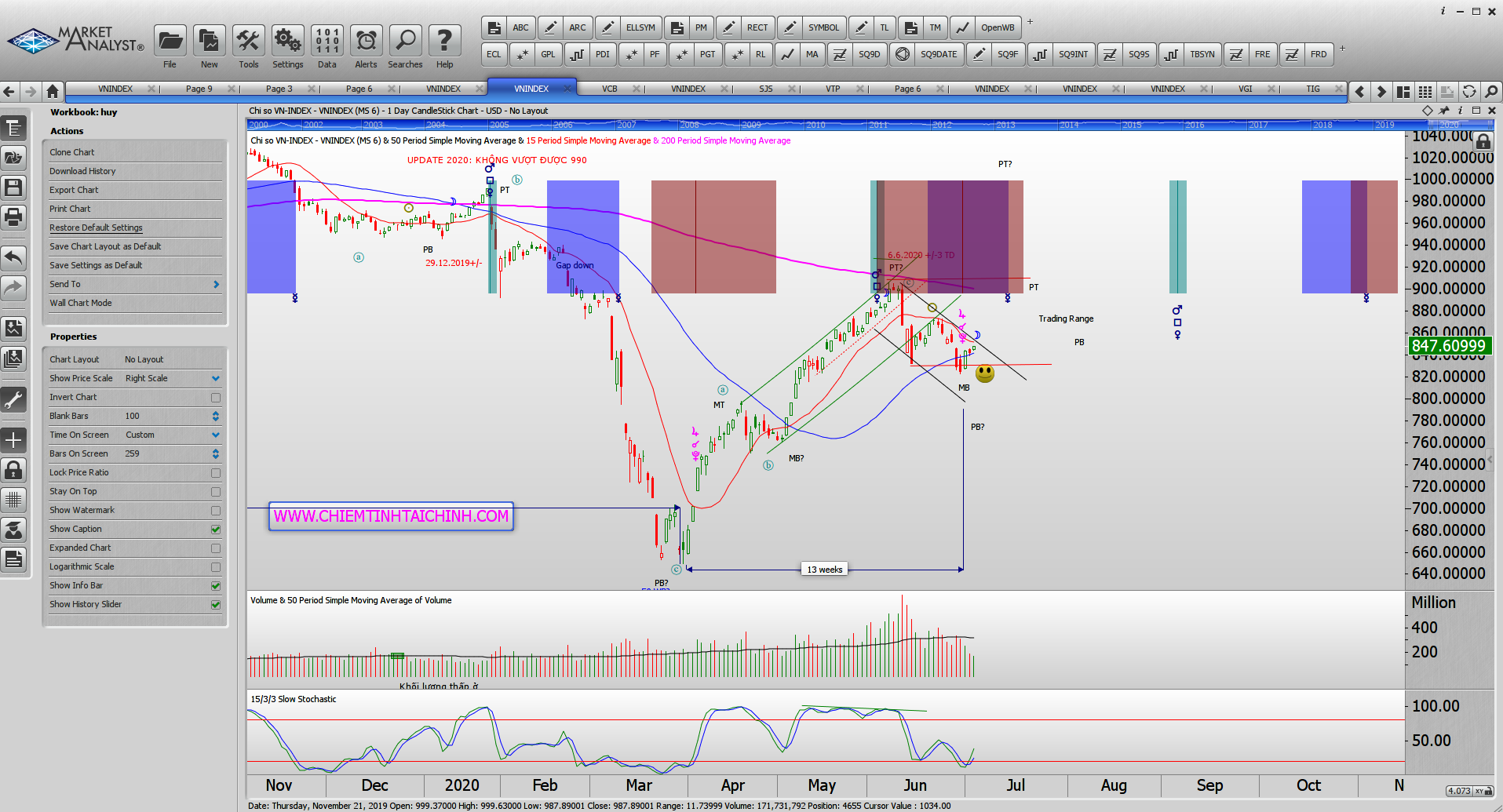
Task: Click the home icon in navigation bar
Action: click(x=53, y=91)
